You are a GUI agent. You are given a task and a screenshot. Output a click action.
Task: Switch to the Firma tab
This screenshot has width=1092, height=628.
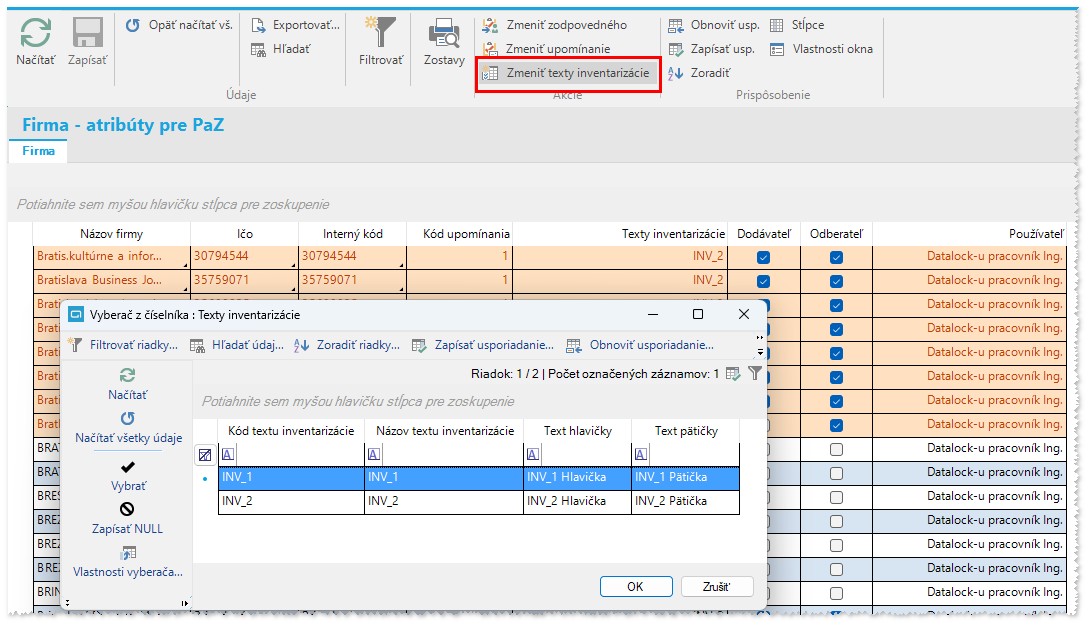pyautogui.click(x=38, y=151)
